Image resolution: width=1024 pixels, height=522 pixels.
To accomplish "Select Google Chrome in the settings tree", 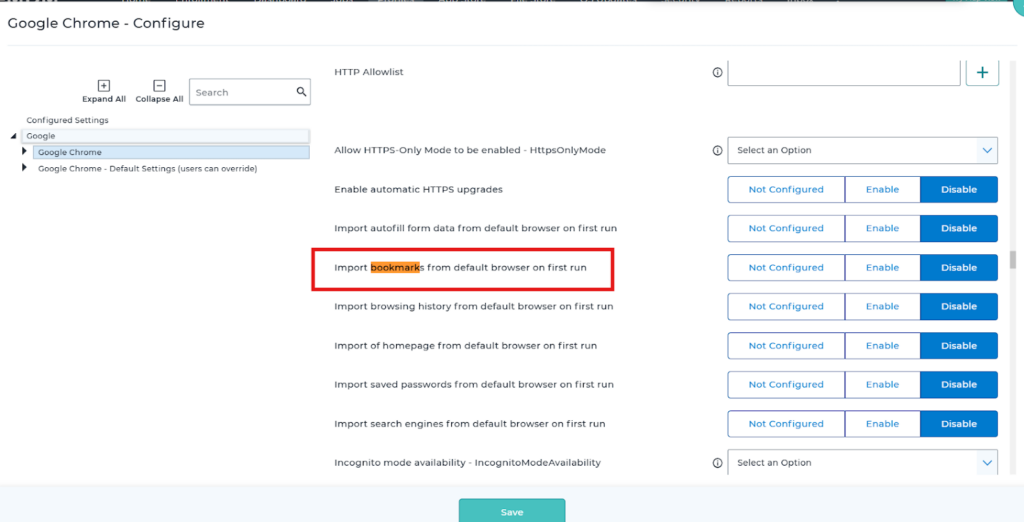I will 70,152.
